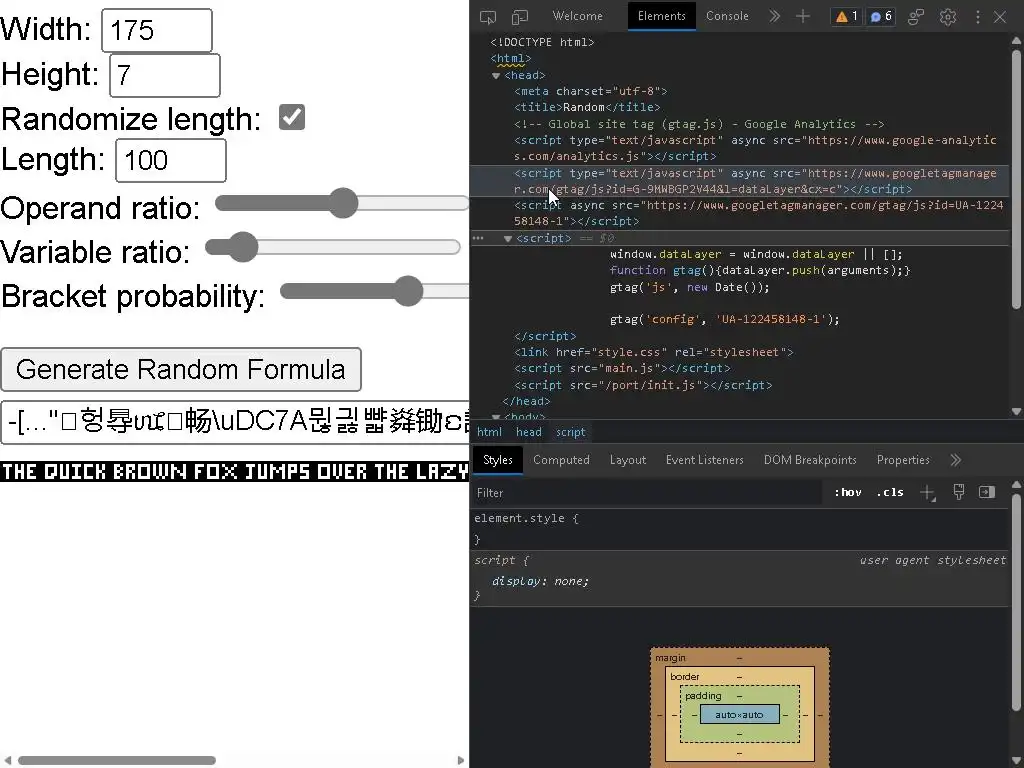The width and height of the screenshot is (1024, 768).
Task: Click the Height input field
Action: [x=165, y=75]
